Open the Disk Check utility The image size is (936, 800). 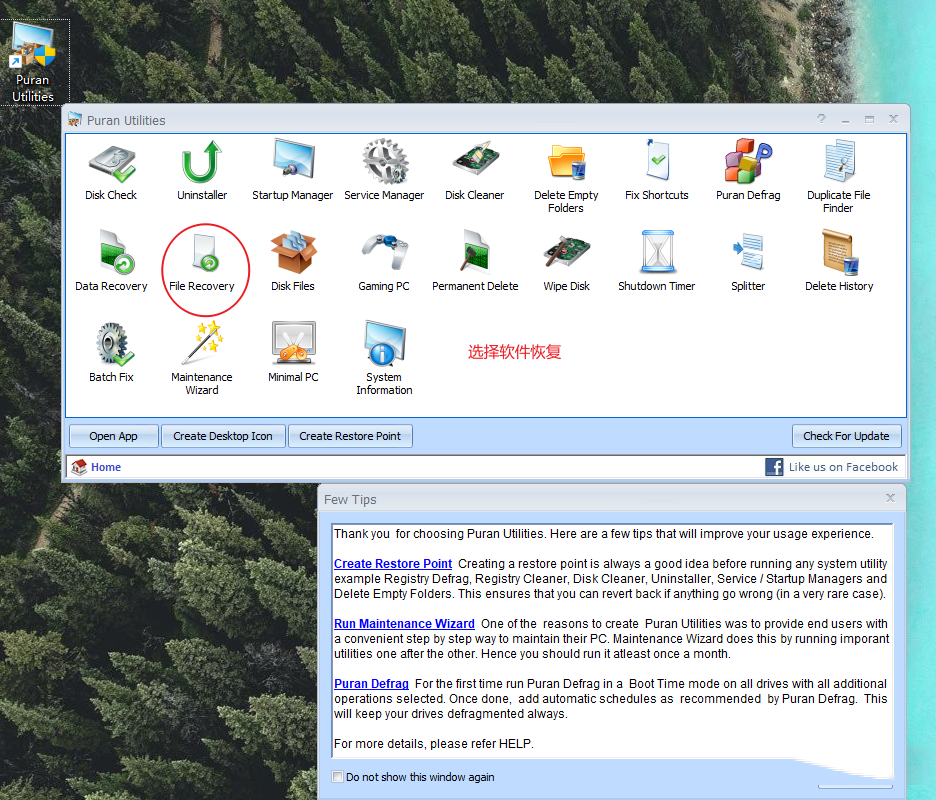click(x=111, y=170)
